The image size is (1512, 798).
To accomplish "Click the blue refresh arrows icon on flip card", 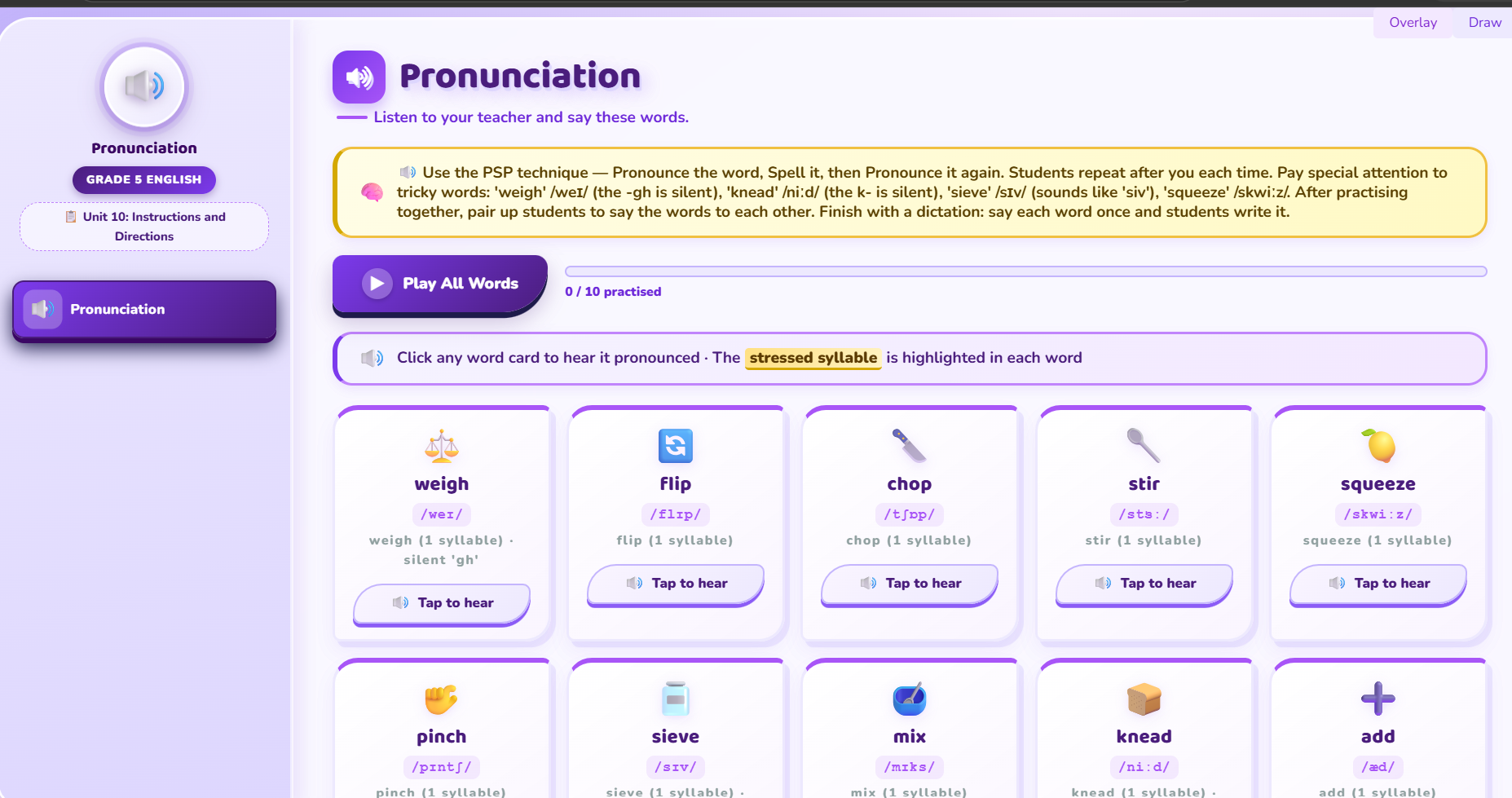I will tap(676, 446).
